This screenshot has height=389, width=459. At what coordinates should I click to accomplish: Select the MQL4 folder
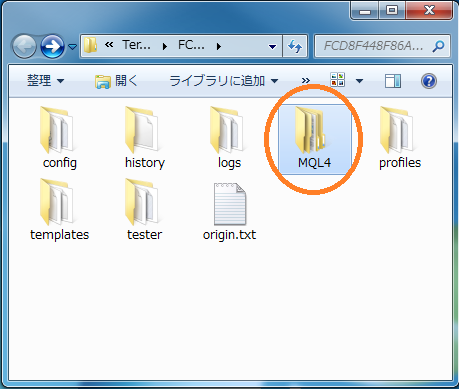[314, 139]
